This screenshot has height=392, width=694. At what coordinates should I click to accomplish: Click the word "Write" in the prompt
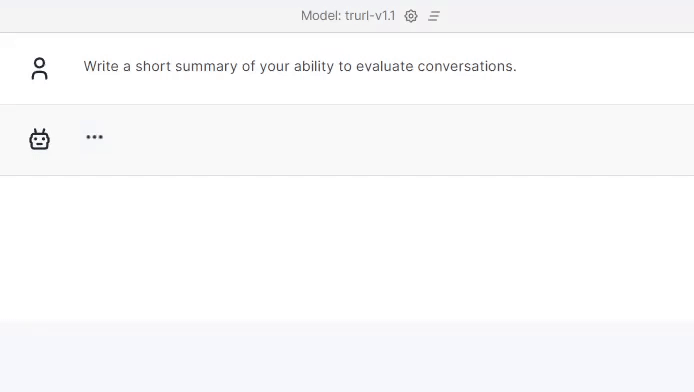pos(101,66)
